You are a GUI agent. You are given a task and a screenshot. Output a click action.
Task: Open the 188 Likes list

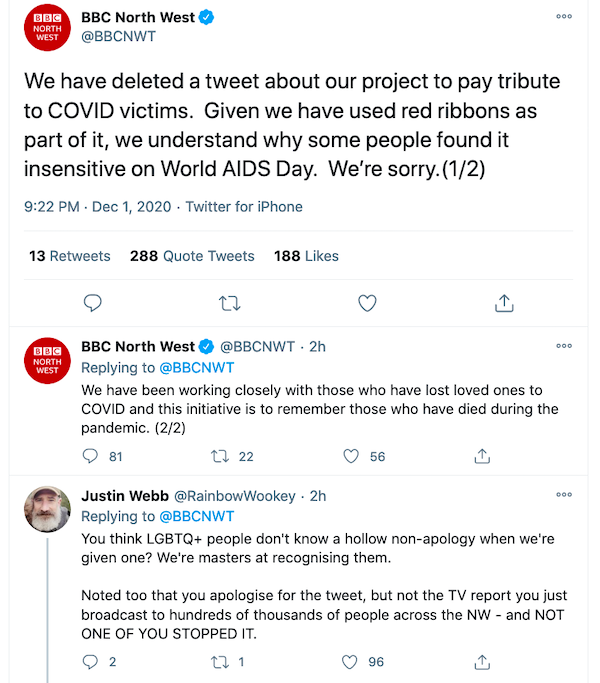306,256
